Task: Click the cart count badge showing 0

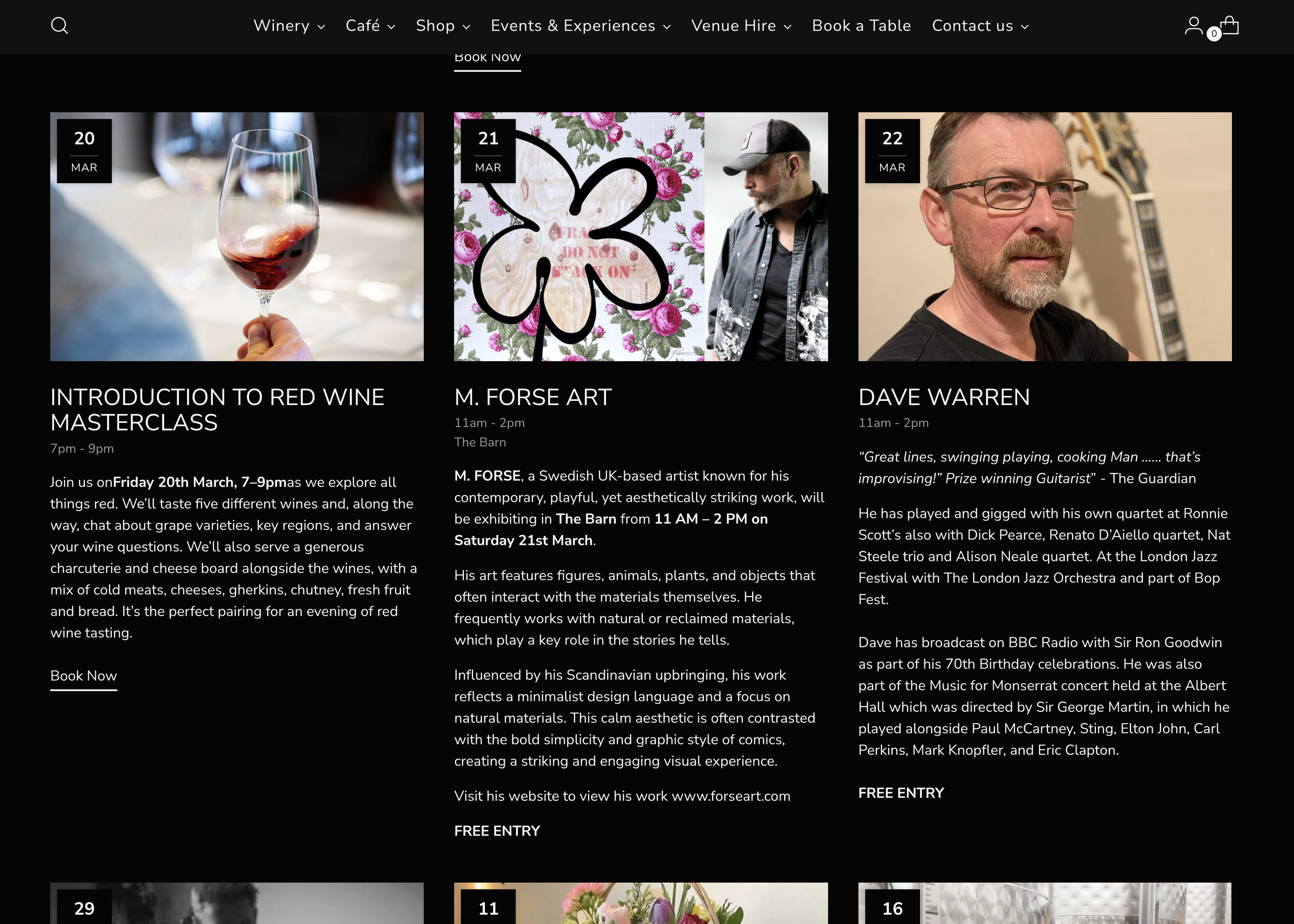Action: 1214,34
